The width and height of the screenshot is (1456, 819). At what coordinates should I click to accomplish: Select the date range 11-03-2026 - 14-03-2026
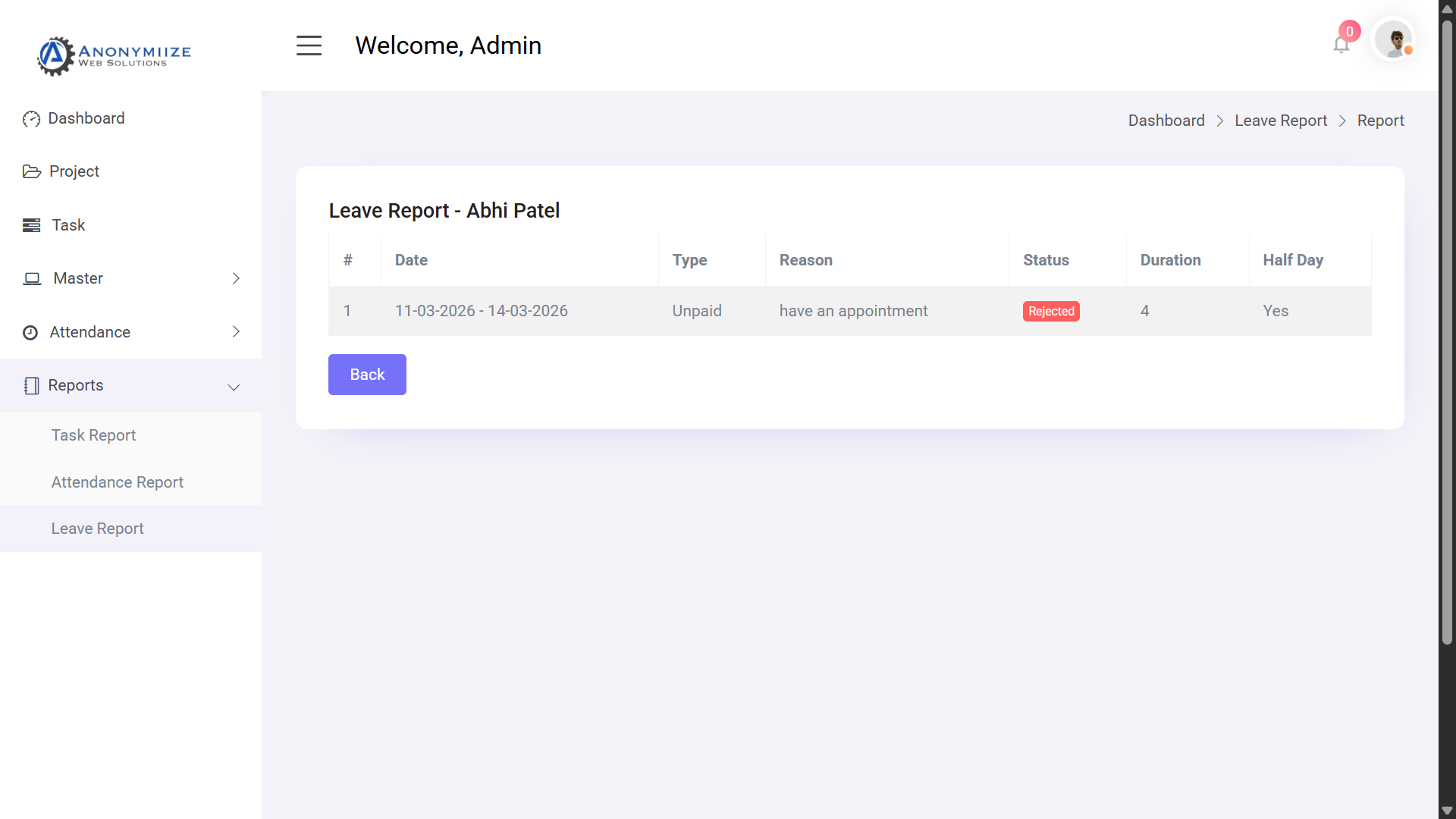(481, 311)
